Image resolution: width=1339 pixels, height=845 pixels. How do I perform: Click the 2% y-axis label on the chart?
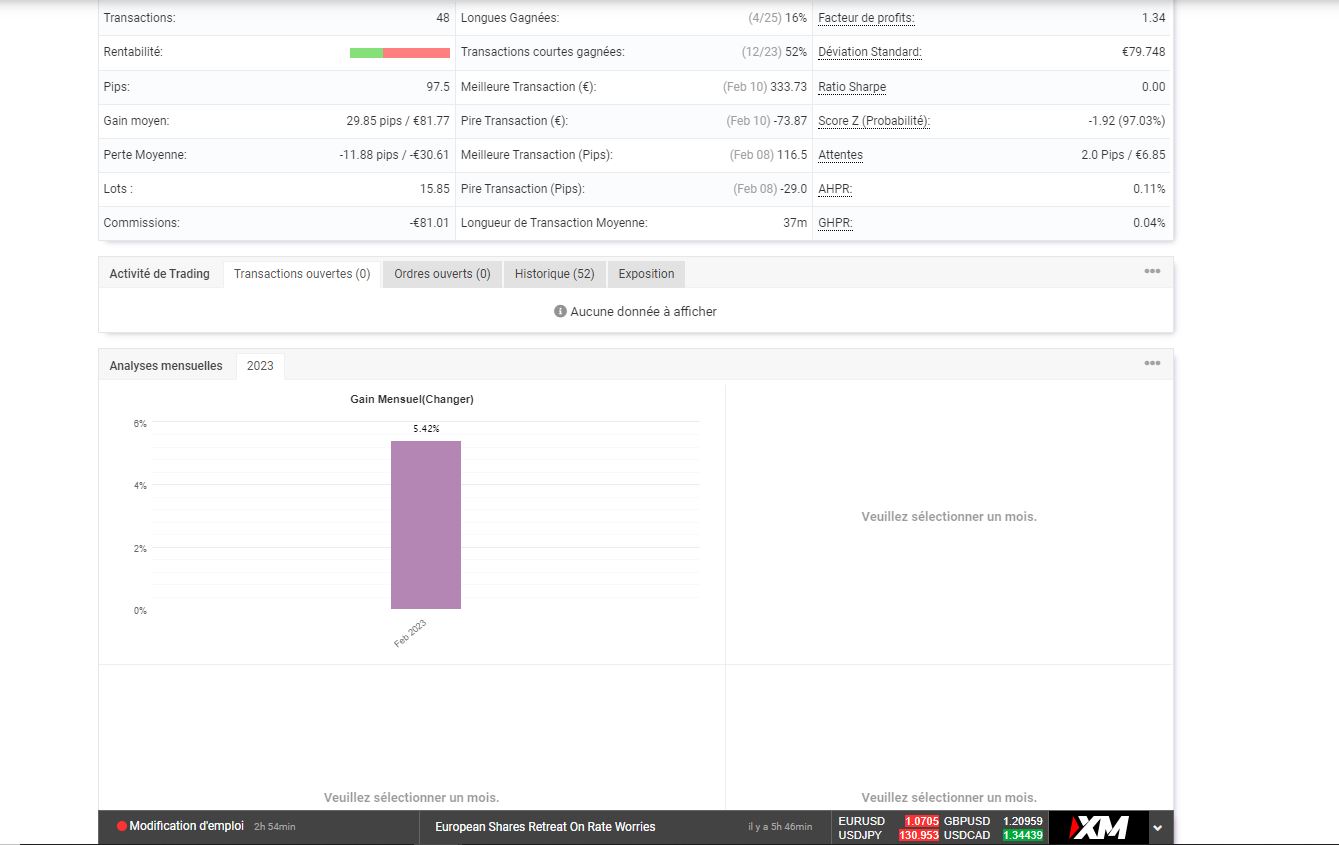[x=140, y=549]
